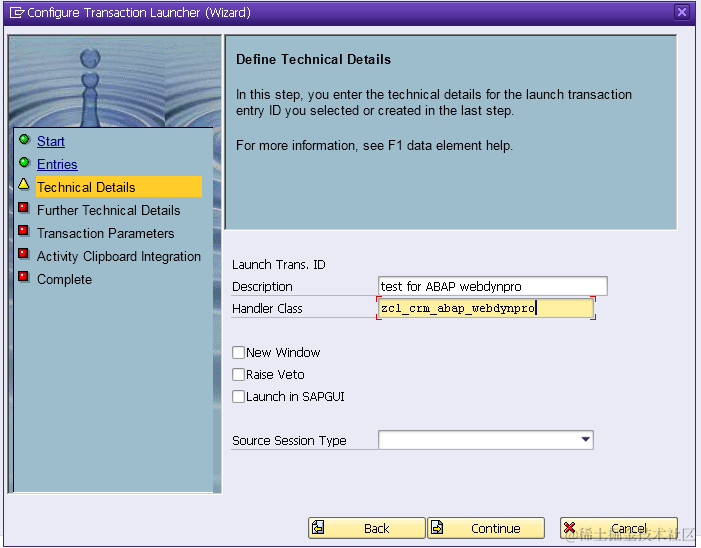Image resolution: width=701 pixels, height=548 pixels.
Task: Click the Source Session Type label
Action: [x=289, y=441]
